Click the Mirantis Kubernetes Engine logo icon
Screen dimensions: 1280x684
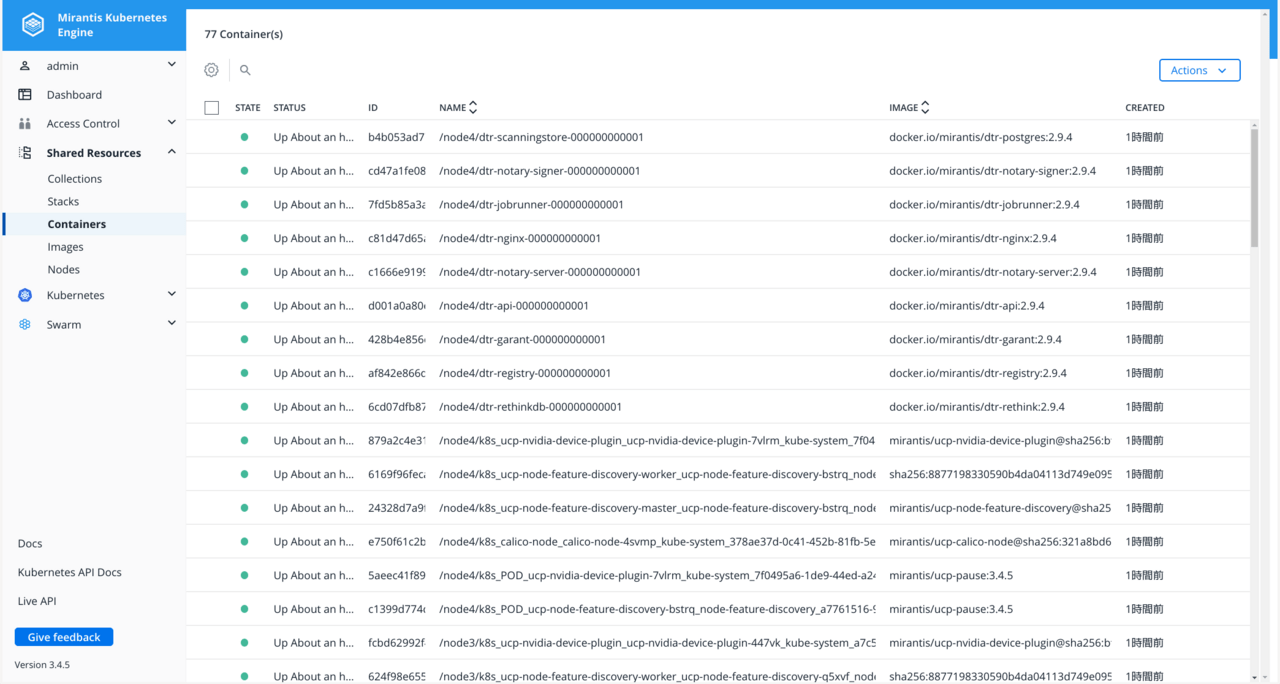33,25
